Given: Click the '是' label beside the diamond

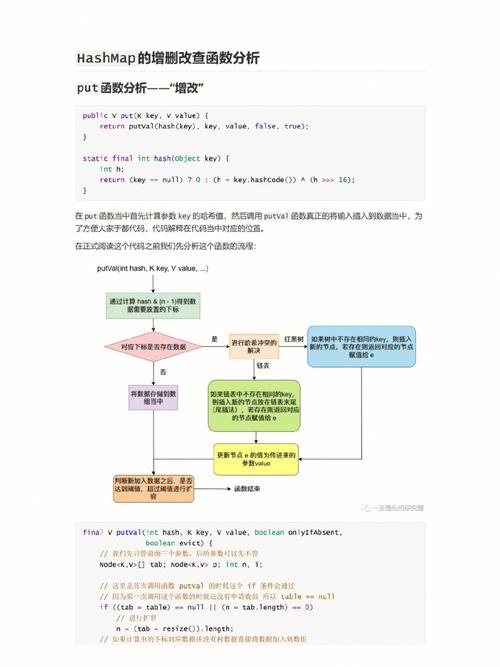Looking at the screenshot, I should pyautogui.click(x=214, y=339).
